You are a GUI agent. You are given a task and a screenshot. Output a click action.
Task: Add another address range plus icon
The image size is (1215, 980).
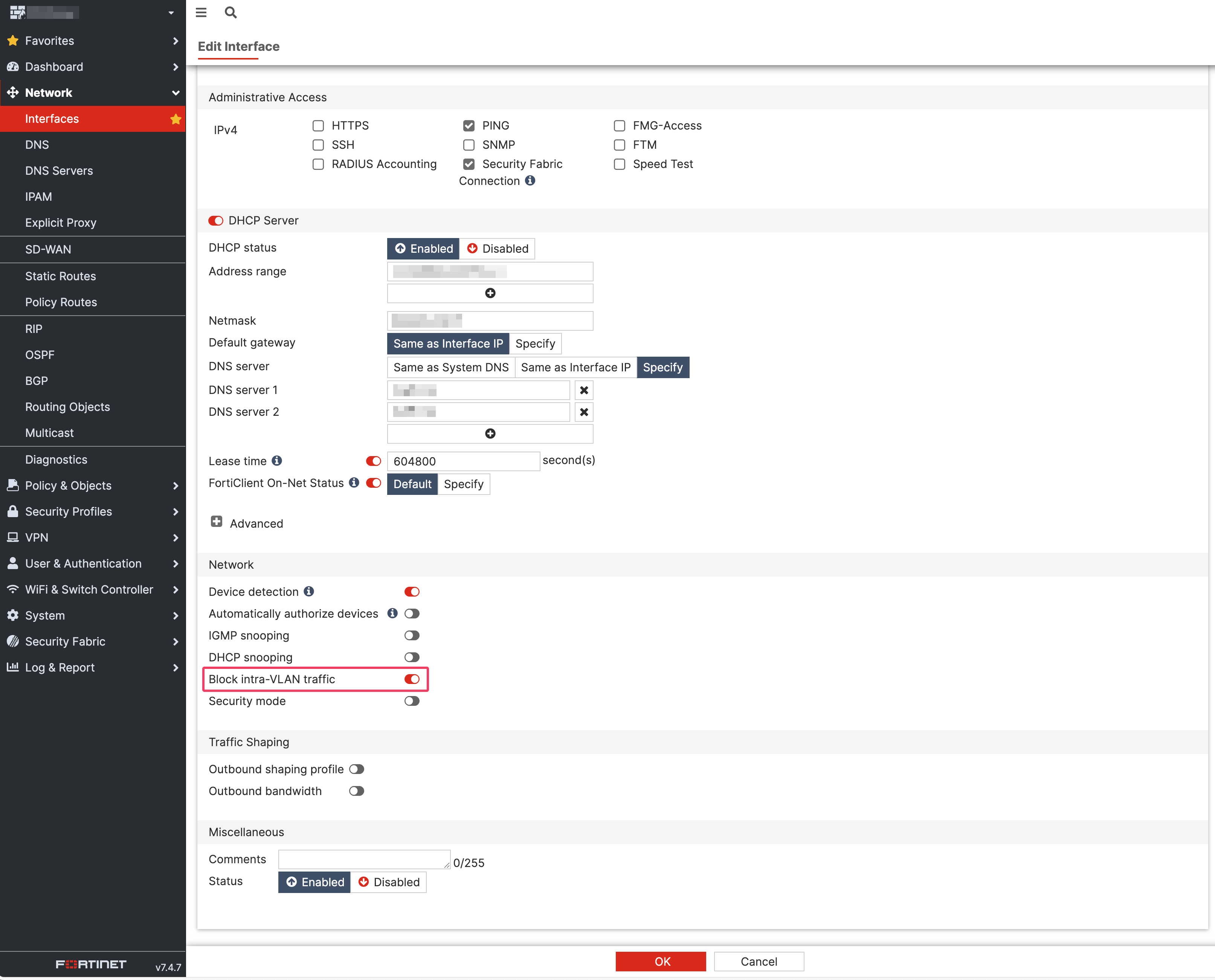coord(490,293)
